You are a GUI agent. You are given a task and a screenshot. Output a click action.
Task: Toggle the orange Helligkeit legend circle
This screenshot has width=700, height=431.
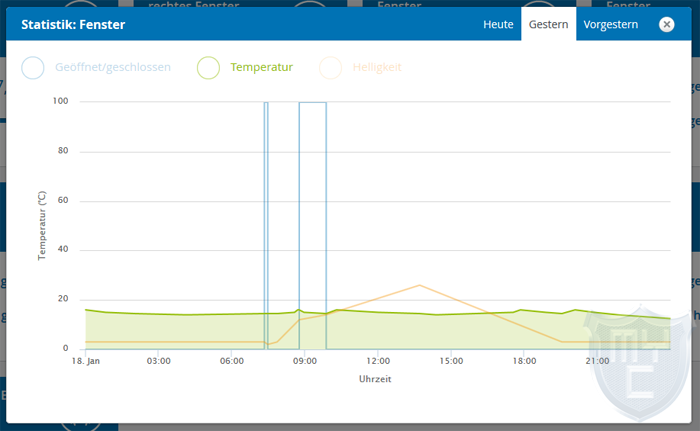click(x=330, y=68)
